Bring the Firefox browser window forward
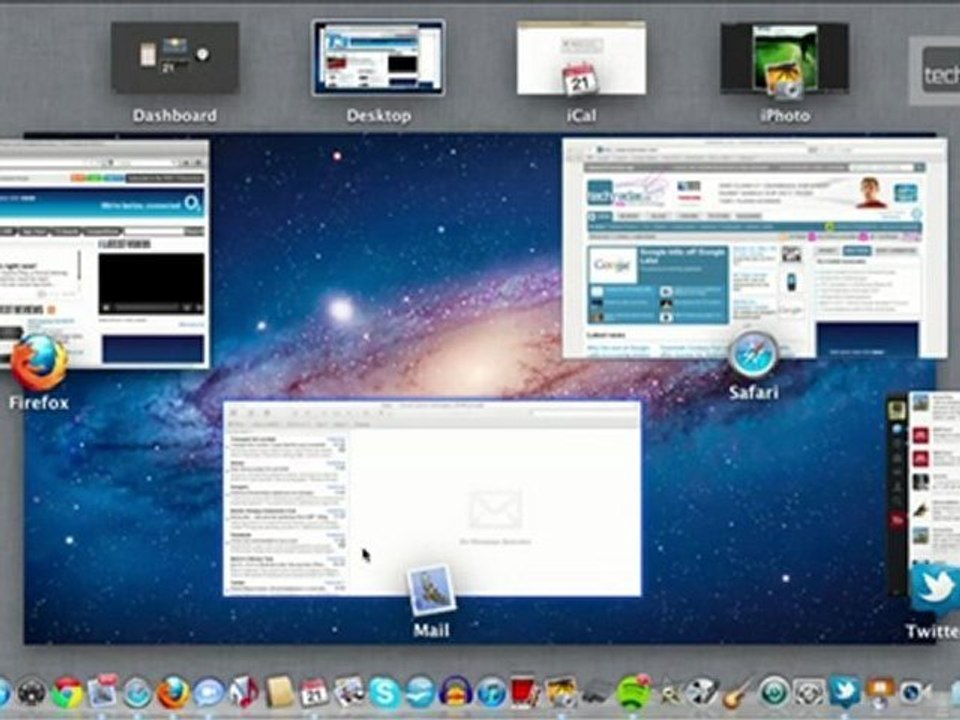Viewport: 960px width, 720px height. click(104, 254)
